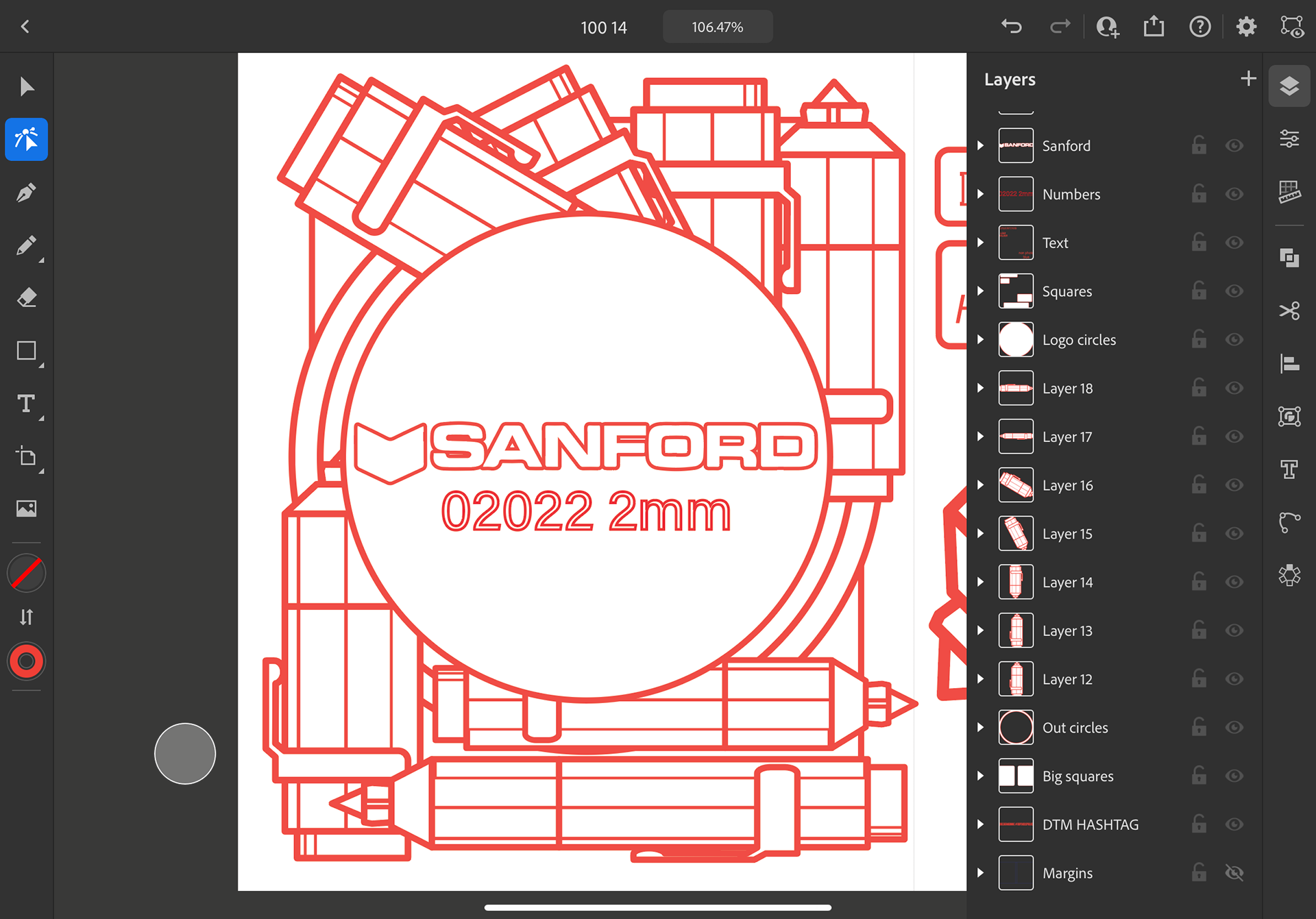The width and height of the screenshot is (1316, 919).
Task: Open the share and export menu
Action: click(x=1154, y=27)
